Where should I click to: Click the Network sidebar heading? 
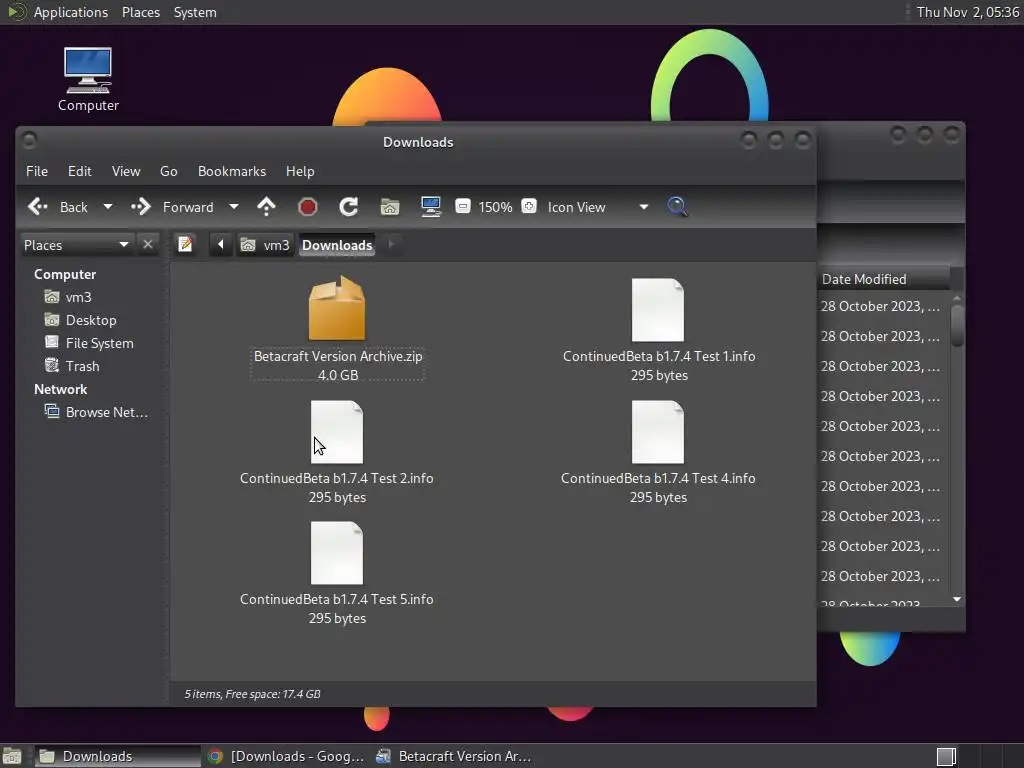tap(60, 389)
